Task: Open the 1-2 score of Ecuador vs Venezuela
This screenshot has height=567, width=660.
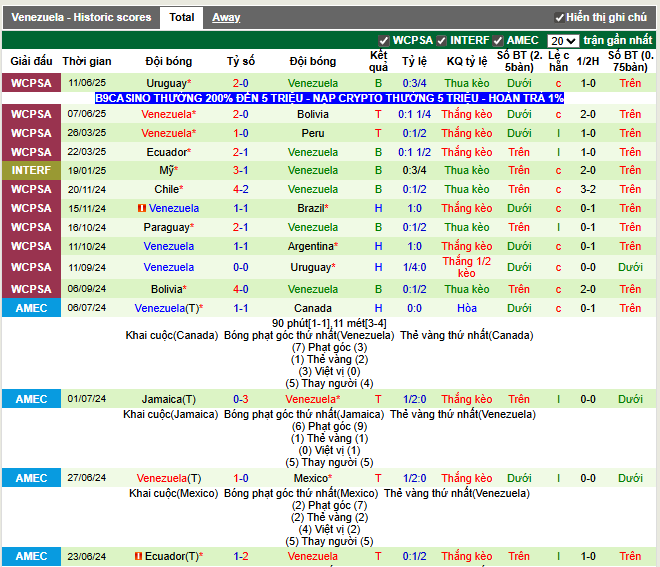Action: 241,556
